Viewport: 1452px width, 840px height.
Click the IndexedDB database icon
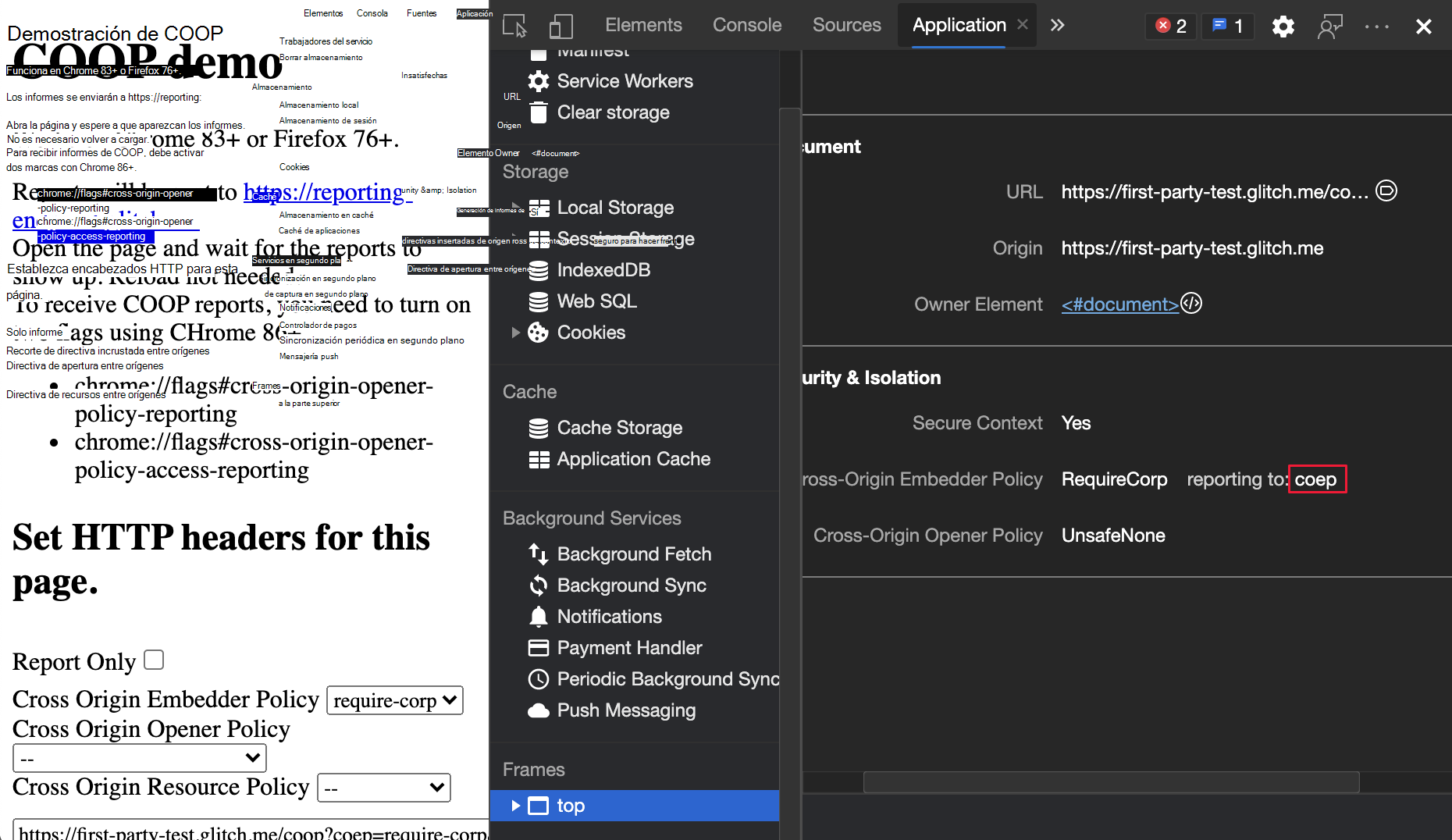pos(539,270)
